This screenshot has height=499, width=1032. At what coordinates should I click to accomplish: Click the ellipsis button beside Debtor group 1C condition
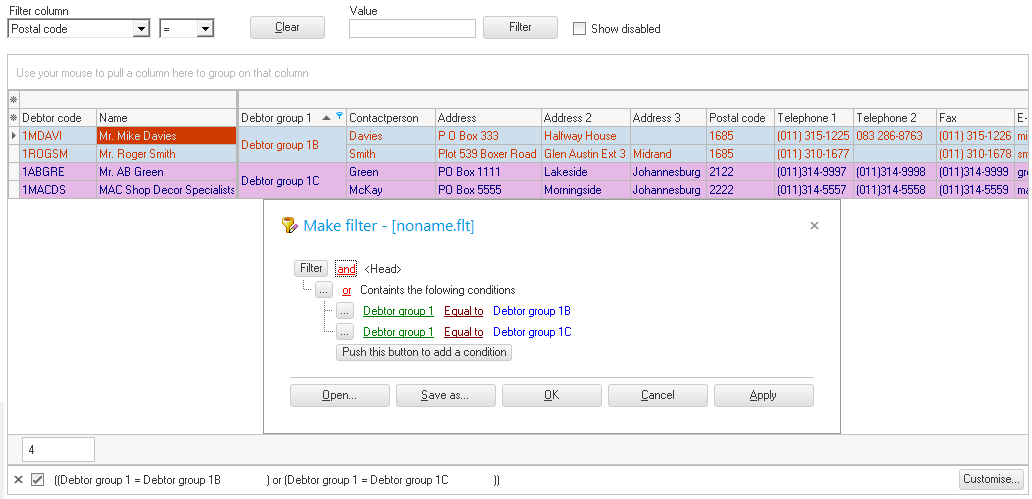point(345,332)
